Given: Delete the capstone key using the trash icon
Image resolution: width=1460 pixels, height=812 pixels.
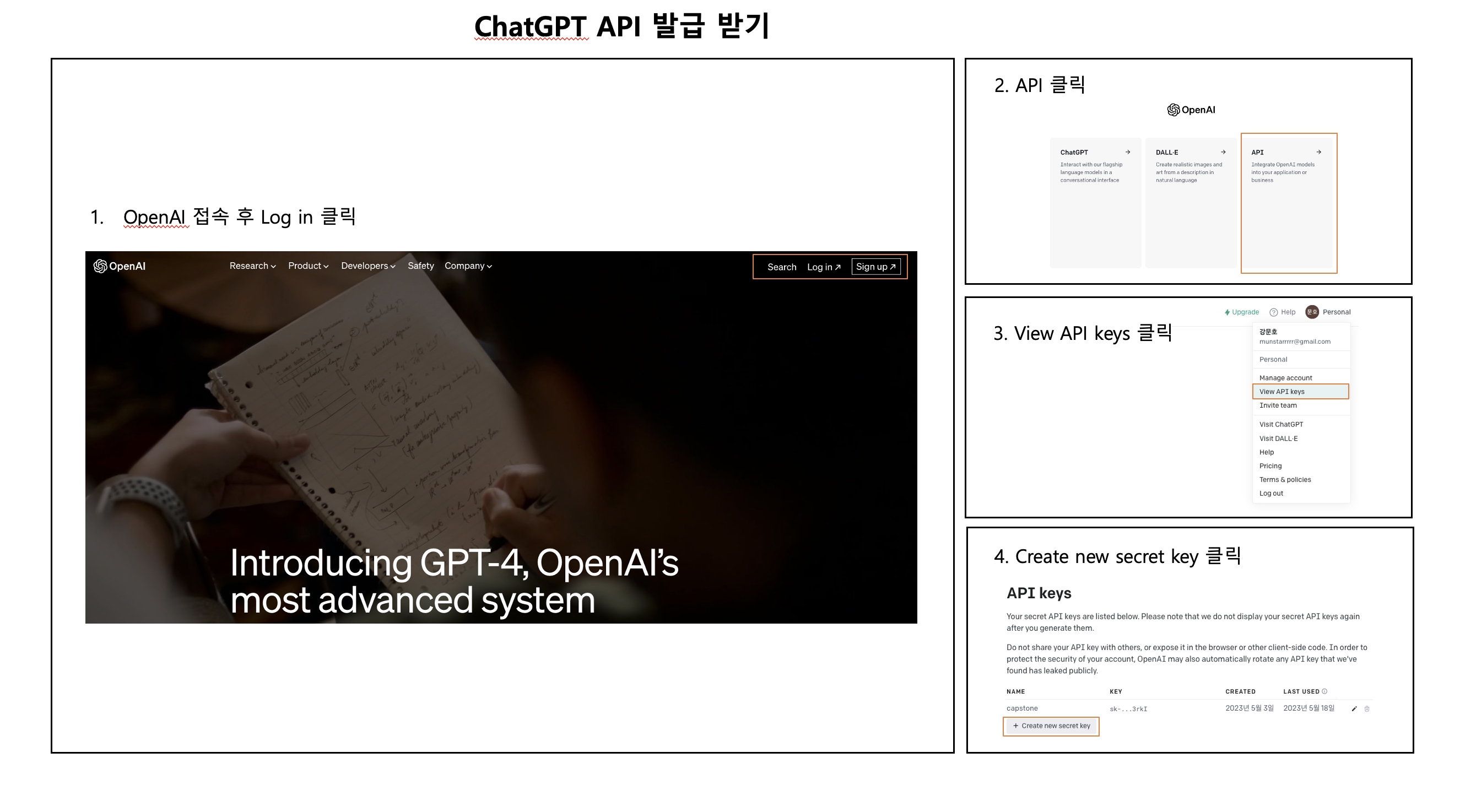Looking at the screenshot, I should [1366, 708].
